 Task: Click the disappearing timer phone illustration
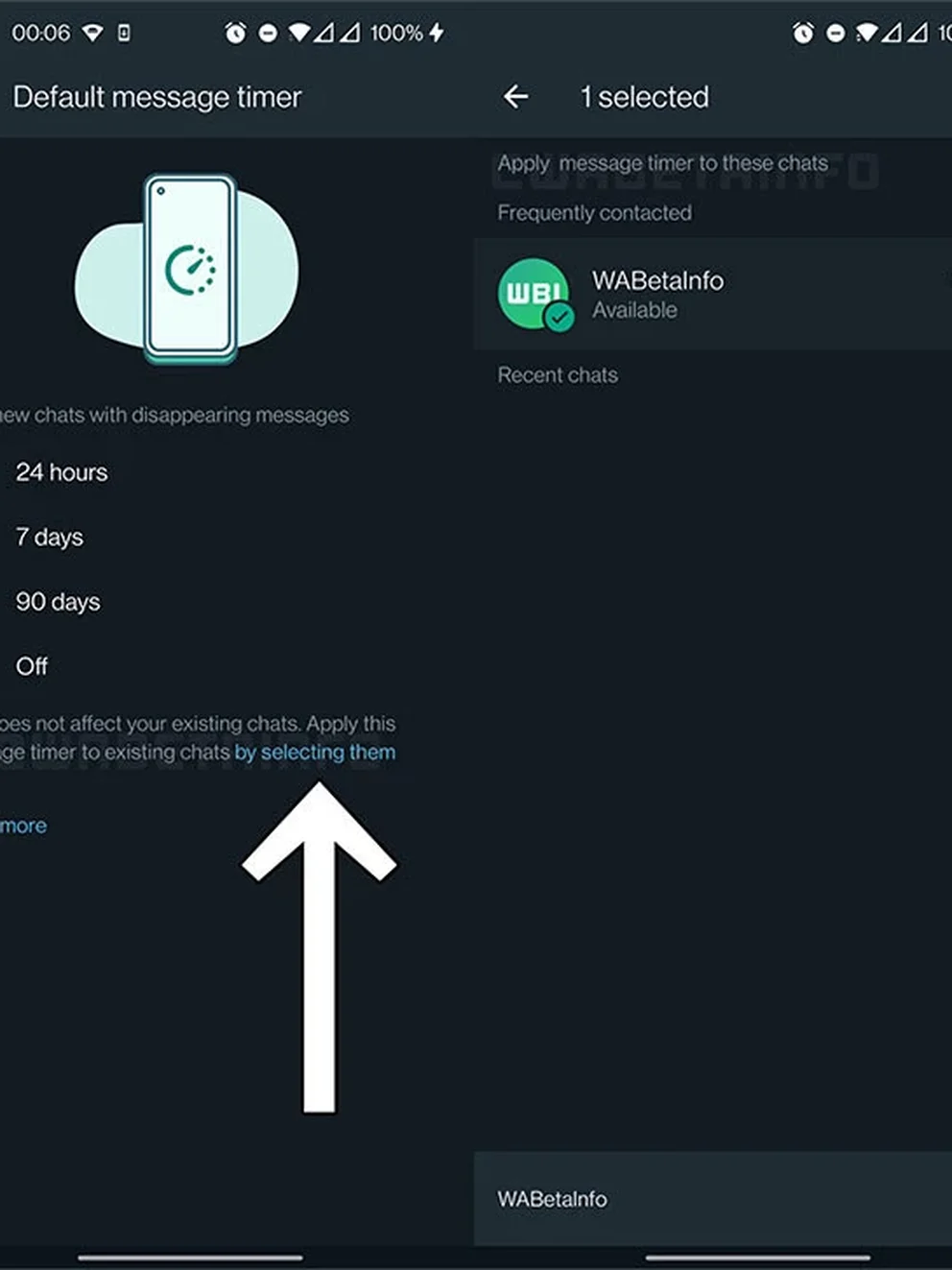point(189,268)
